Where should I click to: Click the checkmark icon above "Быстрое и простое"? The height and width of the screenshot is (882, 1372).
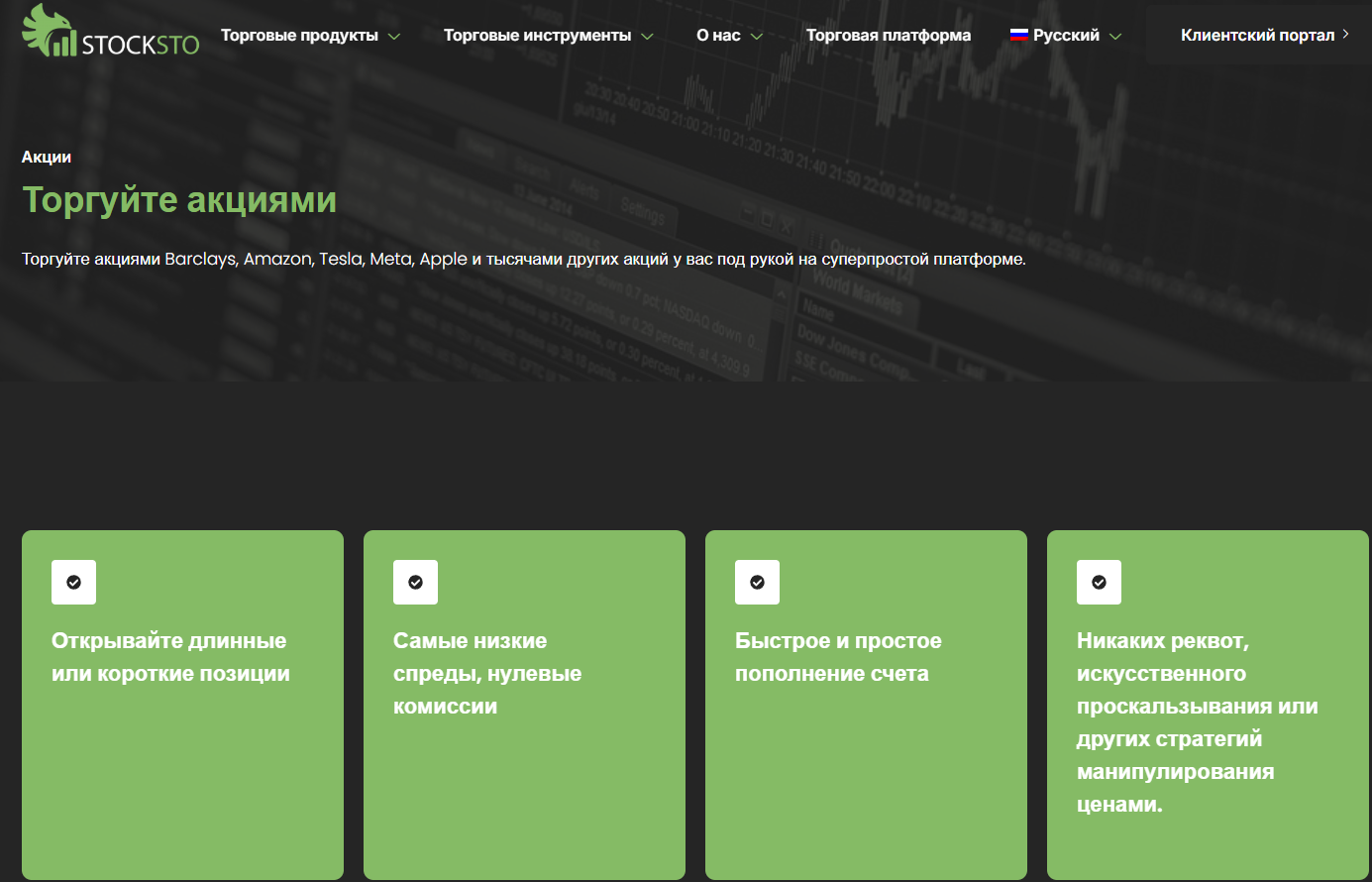pyautogui.click(x=757, y=582)
